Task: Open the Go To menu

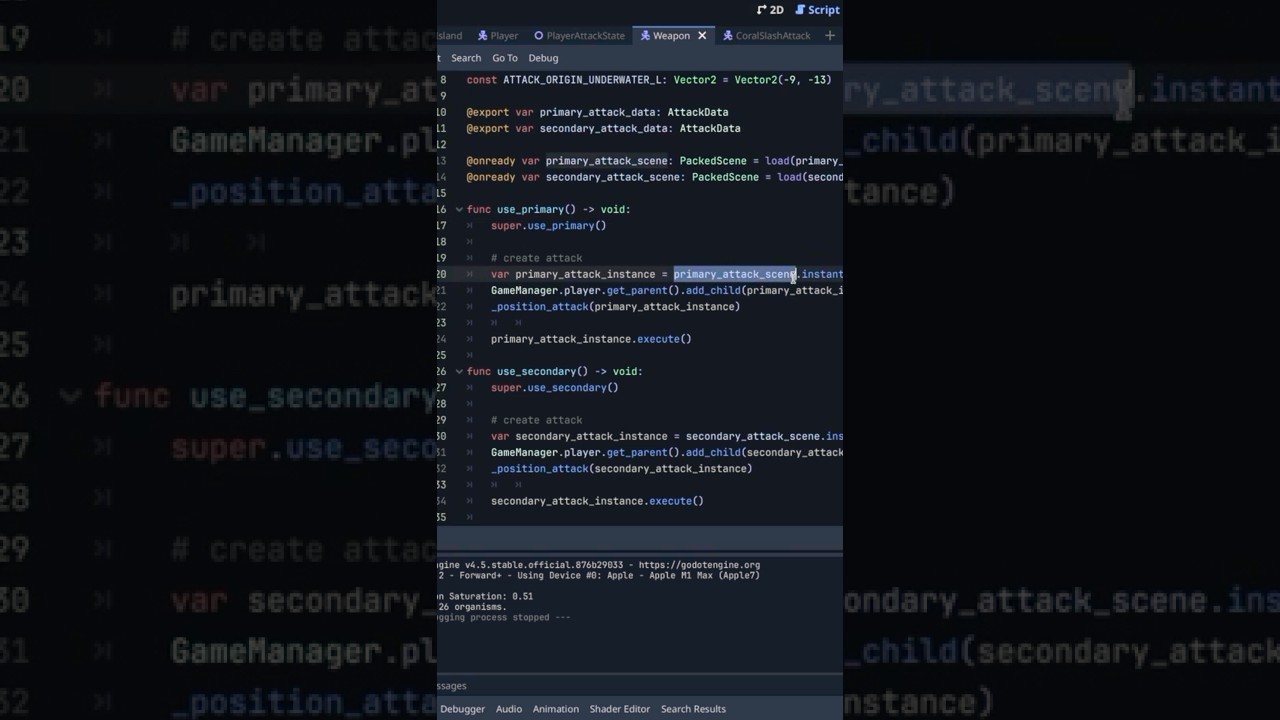Action: (x=505, y=58)
